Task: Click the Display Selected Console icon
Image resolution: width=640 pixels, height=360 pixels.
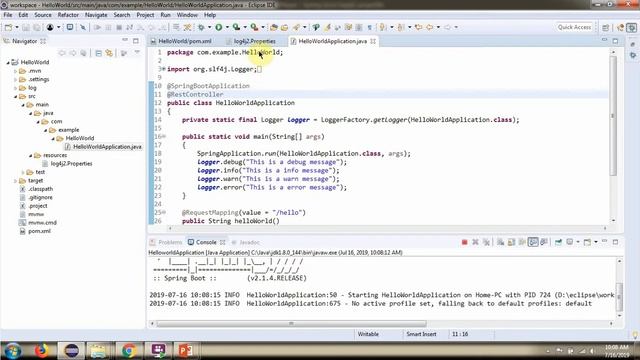Action: point(570,242)
